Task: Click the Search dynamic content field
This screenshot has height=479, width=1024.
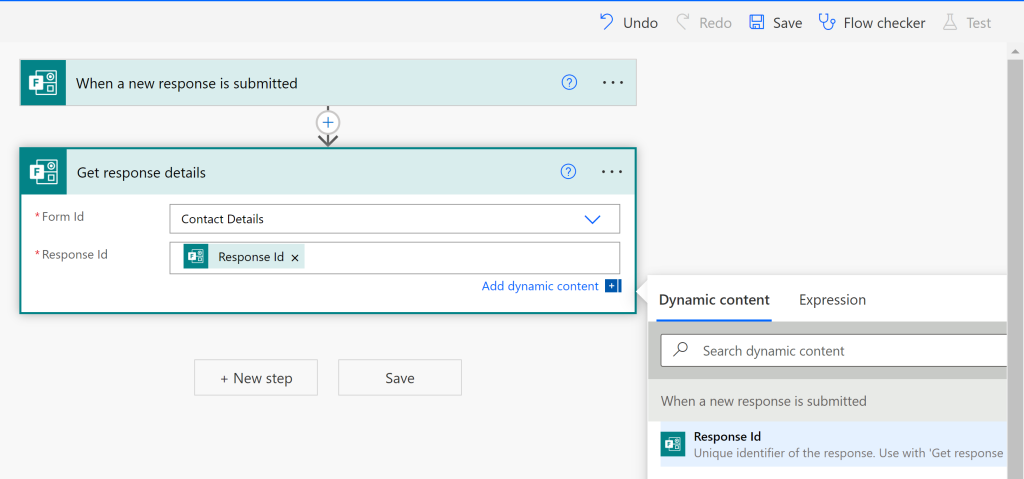Action: click(x=835, y=350)
